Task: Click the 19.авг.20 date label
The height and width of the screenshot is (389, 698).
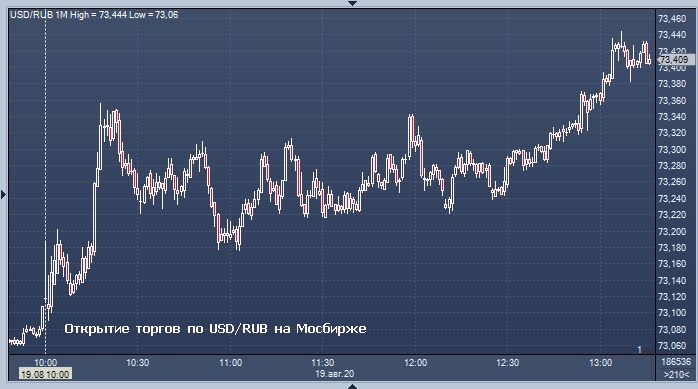Action: coord(335,374)
